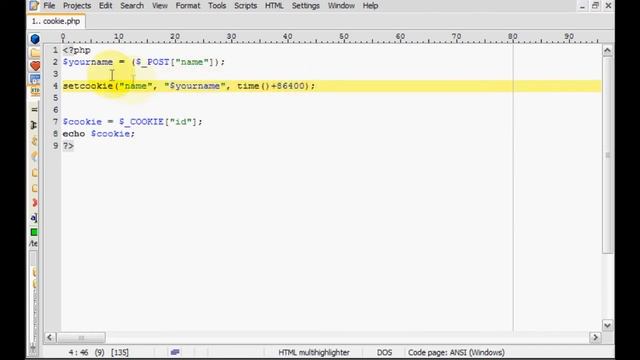
Task: Click the blue 'a' icon in sidebar
Action: (x=34, y=218)
